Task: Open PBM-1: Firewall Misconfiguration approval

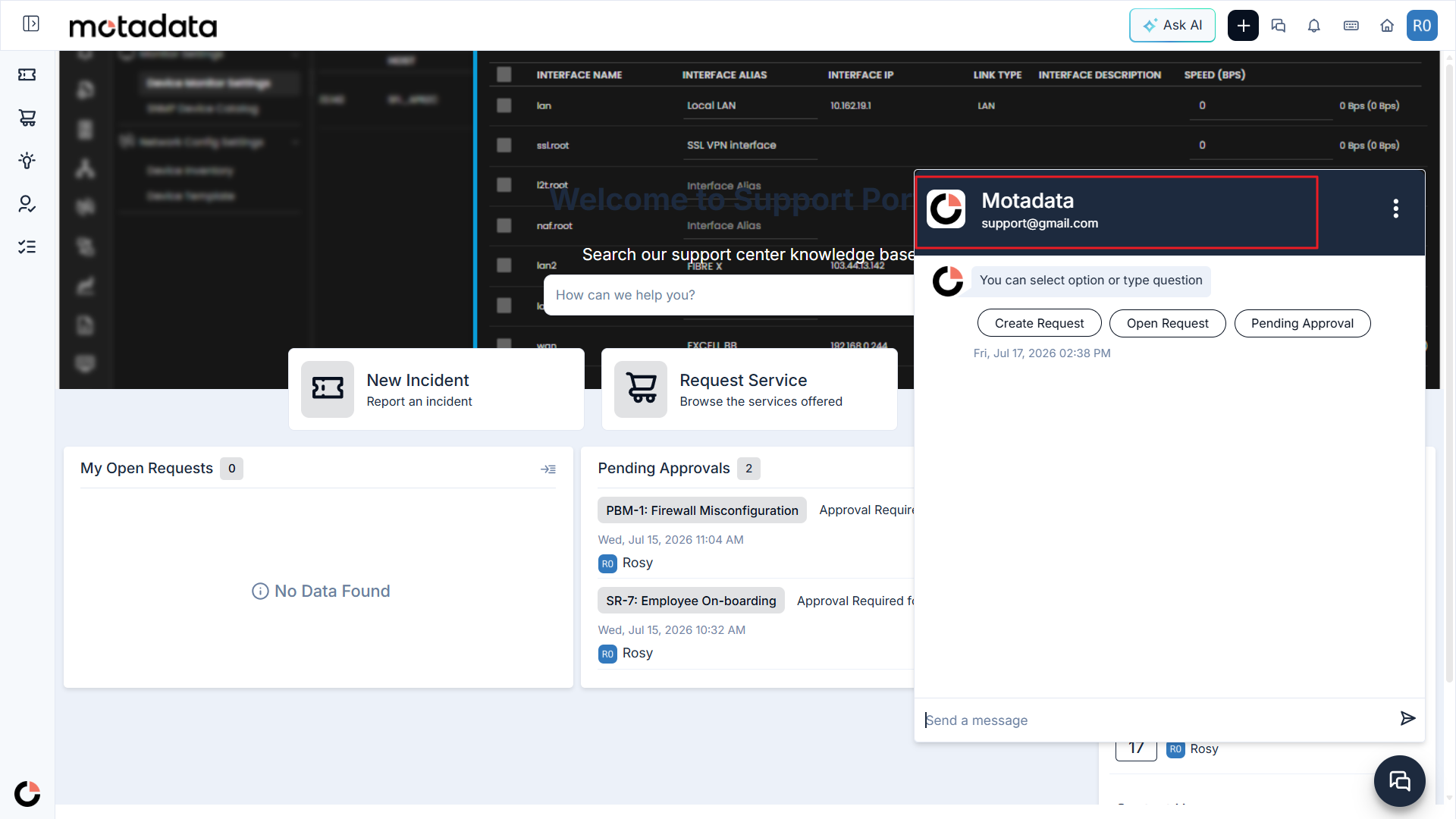Action: tap(701, 510)
